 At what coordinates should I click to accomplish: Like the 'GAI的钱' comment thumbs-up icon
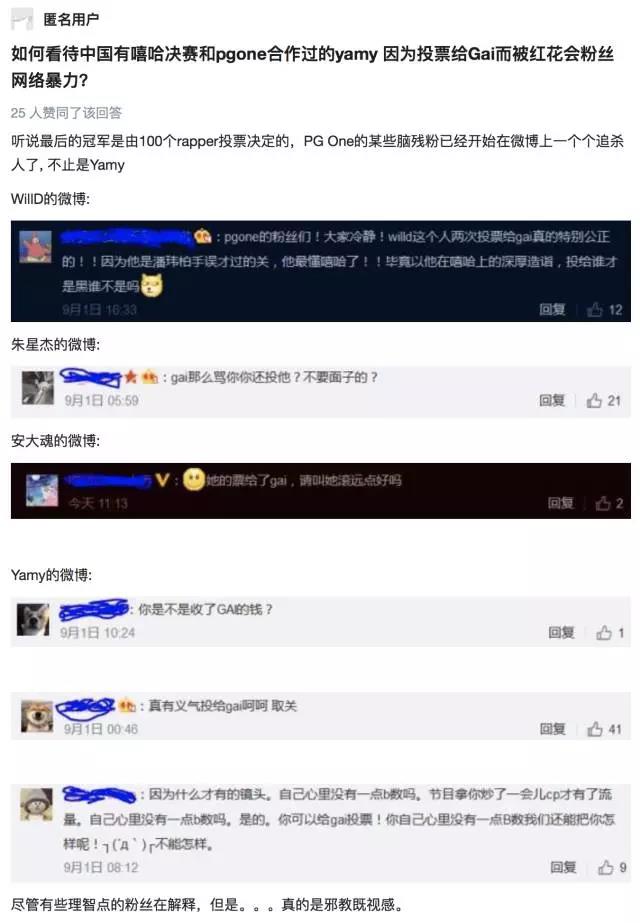pyautogui.click(x=603, y=633)
